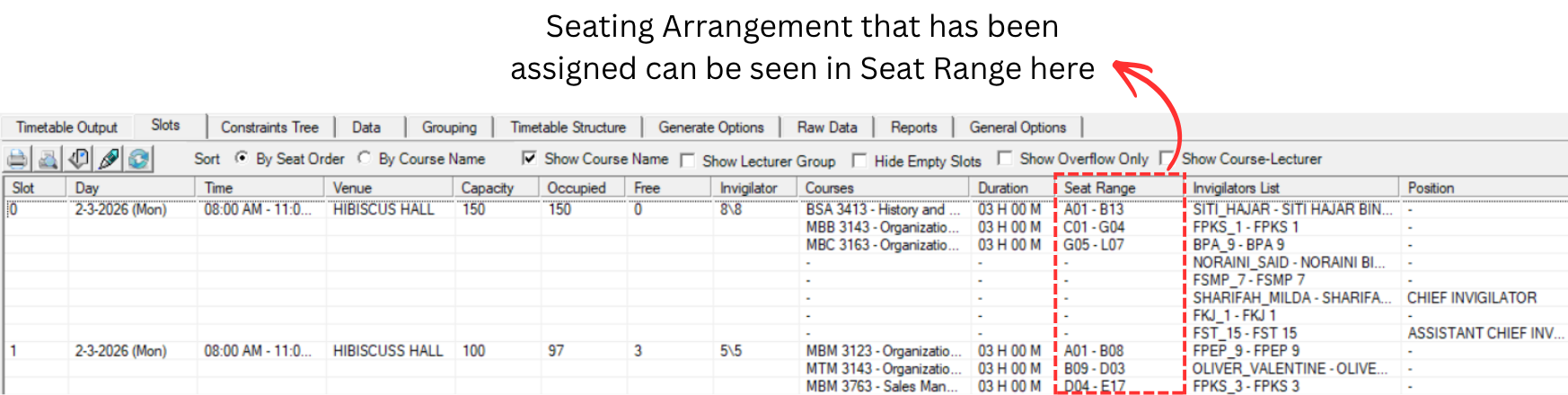
Task: Select the By Seat Order radio button
Action: click(241, 158)
